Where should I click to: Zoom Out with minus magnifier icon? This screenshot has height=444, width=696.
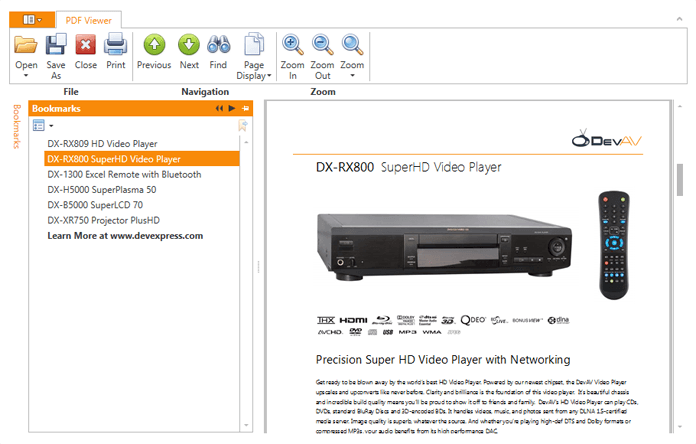322,44
